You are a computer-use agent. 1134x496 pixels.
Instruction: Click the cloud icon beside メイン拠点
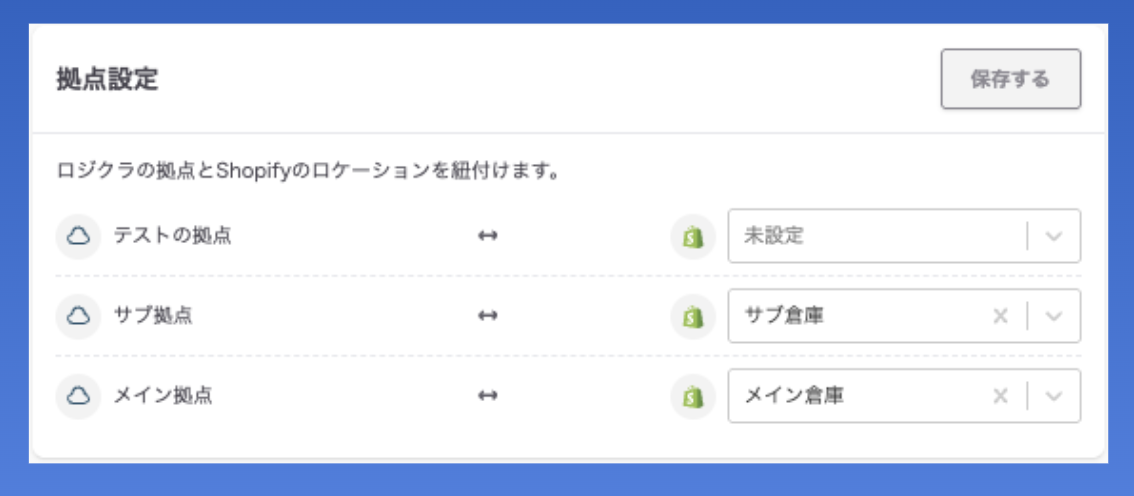click(x=78, y=396)
